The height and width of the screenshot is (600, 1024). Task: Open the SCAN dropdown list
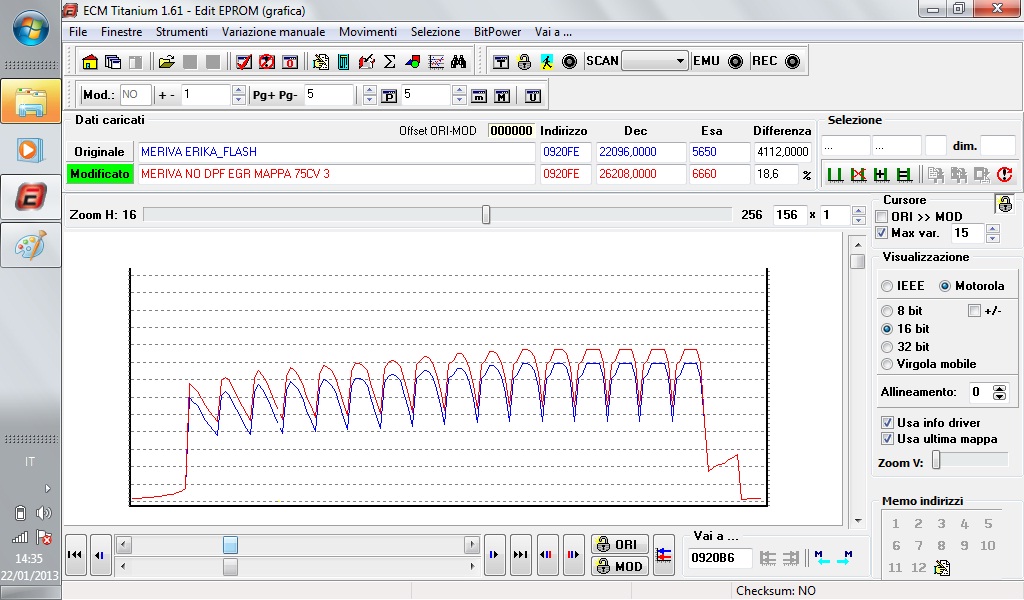pyautogui.click(x=680, y=61)
